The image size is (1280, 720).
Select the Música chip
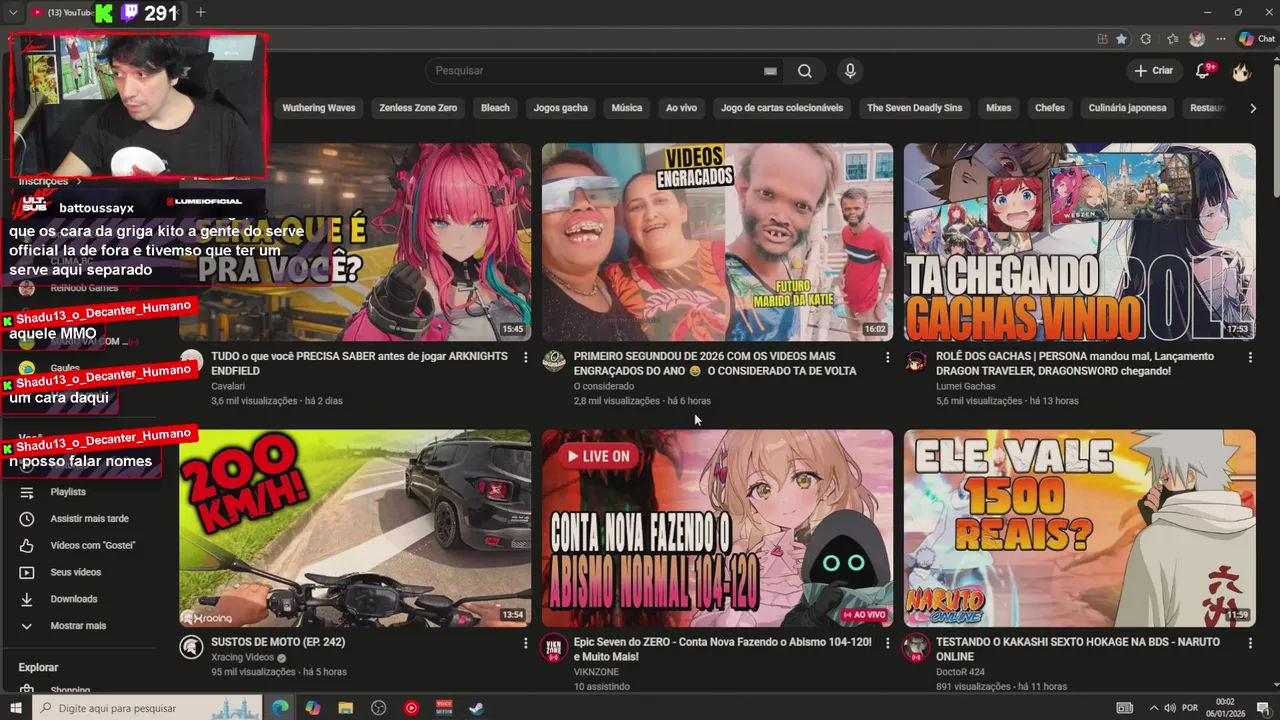pyautogui.click(x=626, y=108)
